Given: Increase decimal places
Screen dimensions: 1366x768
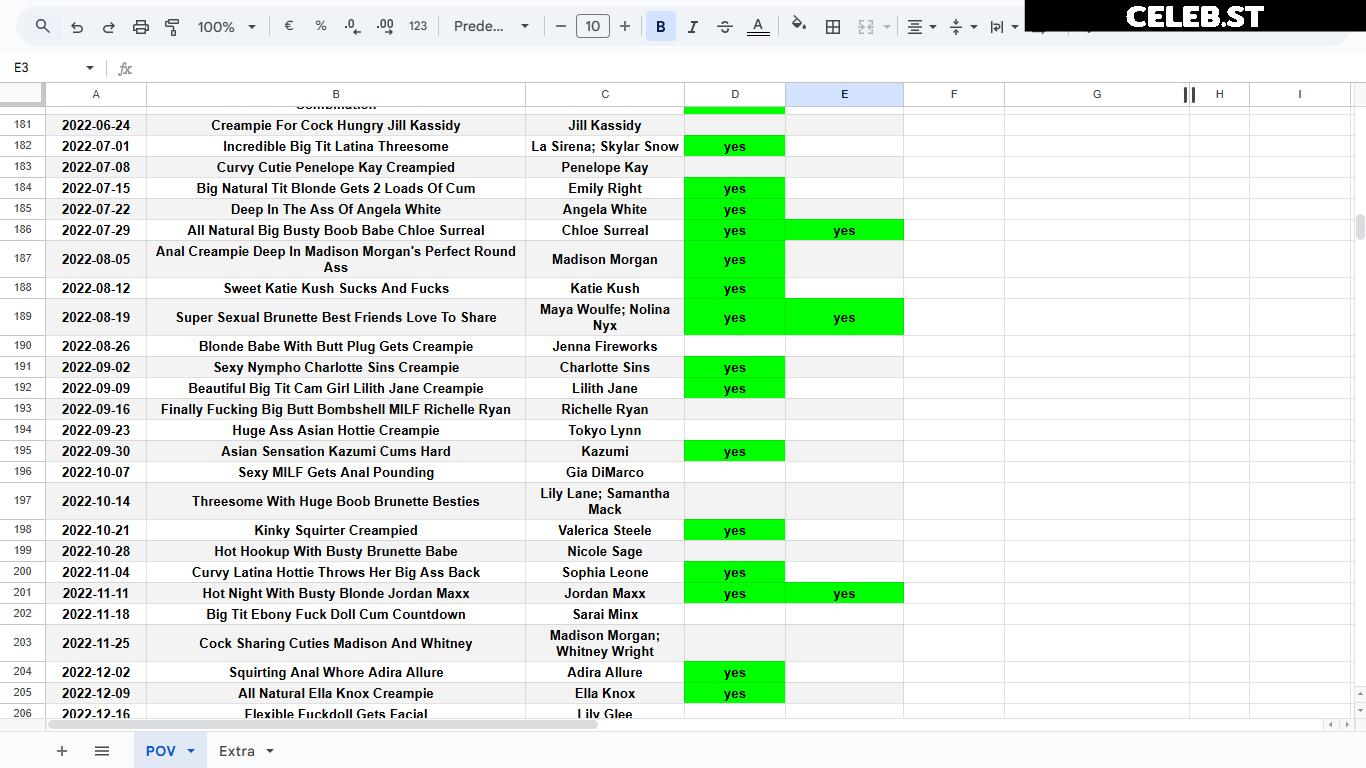Looking at the screenshot, I should [385, 27].
